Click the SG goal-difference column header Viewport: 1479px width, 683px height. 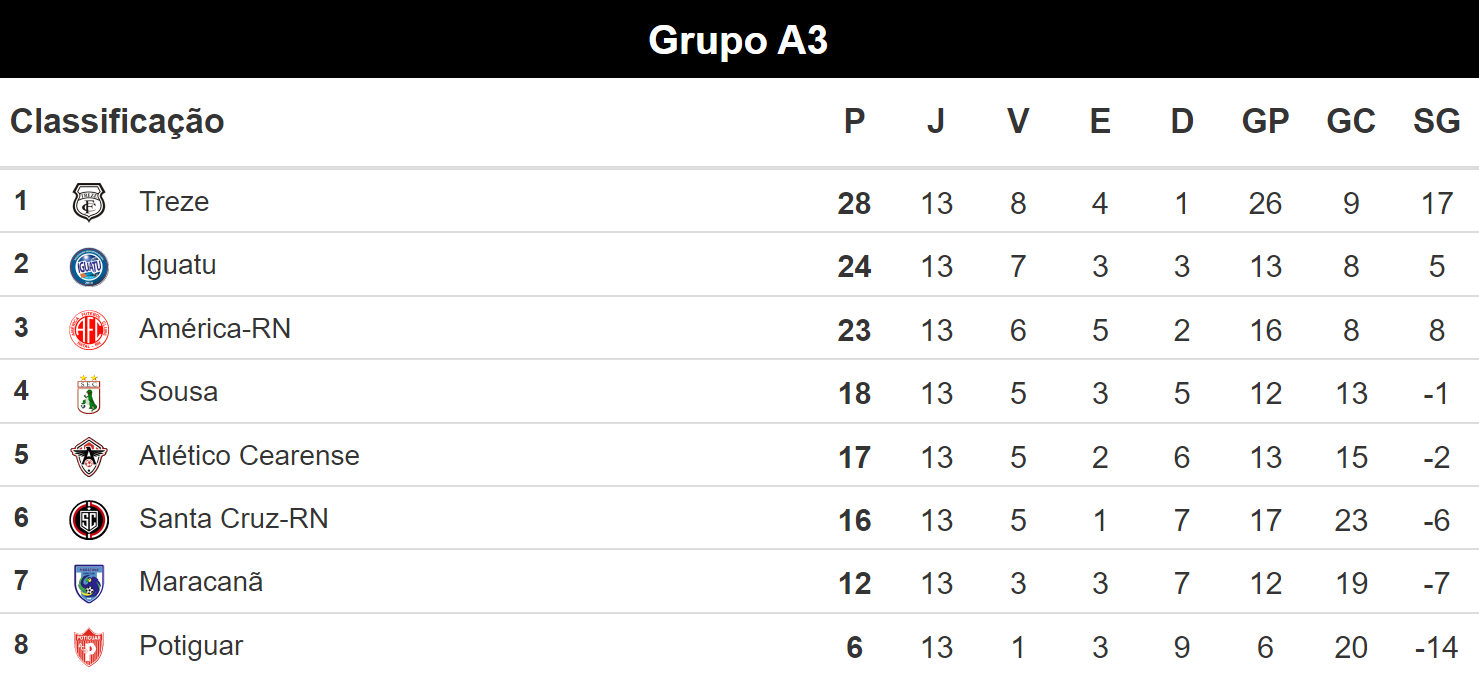point(1436,122)
